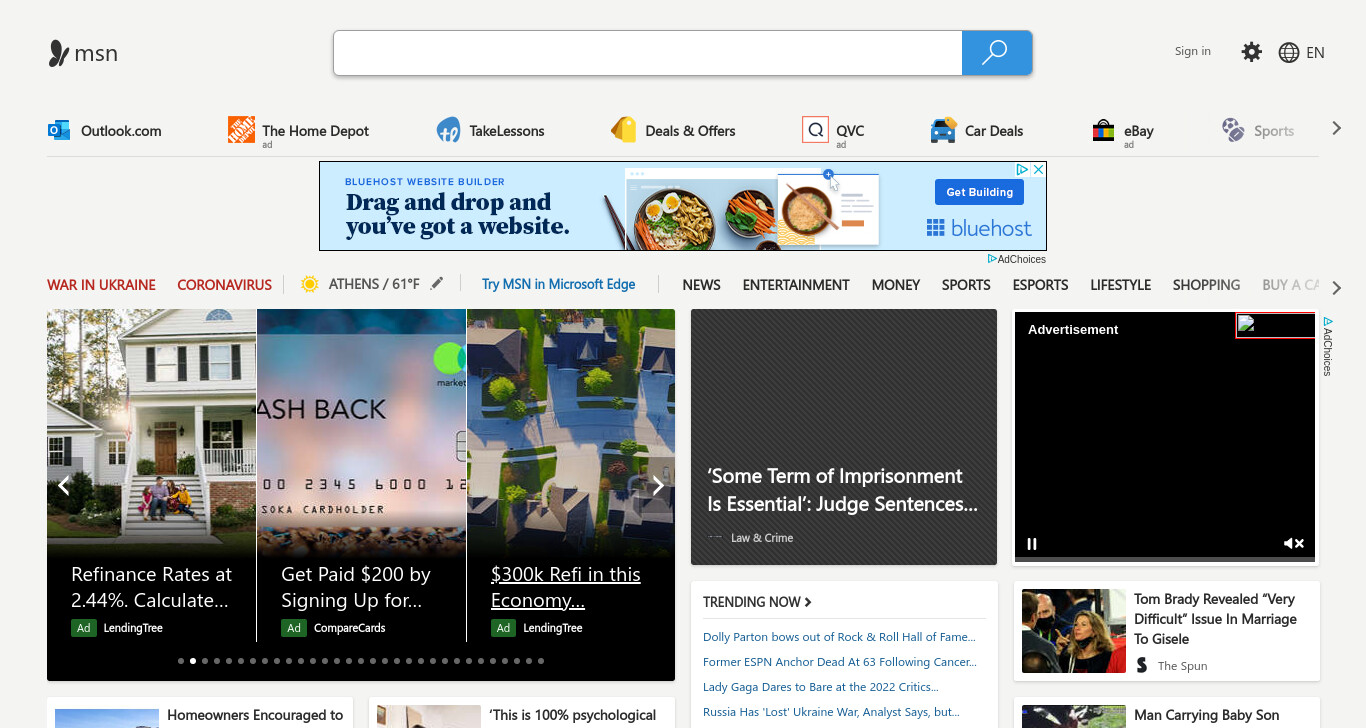Close the Bluehost banner ad
1366x728 pixels.
coord(1039,170)
